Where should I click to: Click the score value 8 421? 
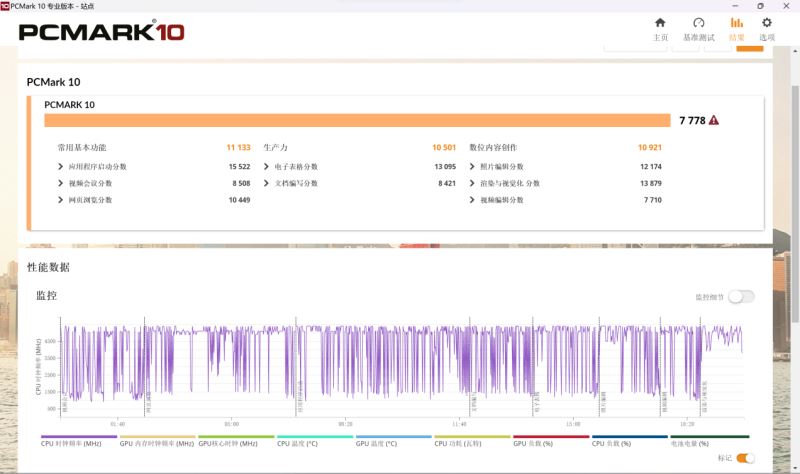pos(447,183)
